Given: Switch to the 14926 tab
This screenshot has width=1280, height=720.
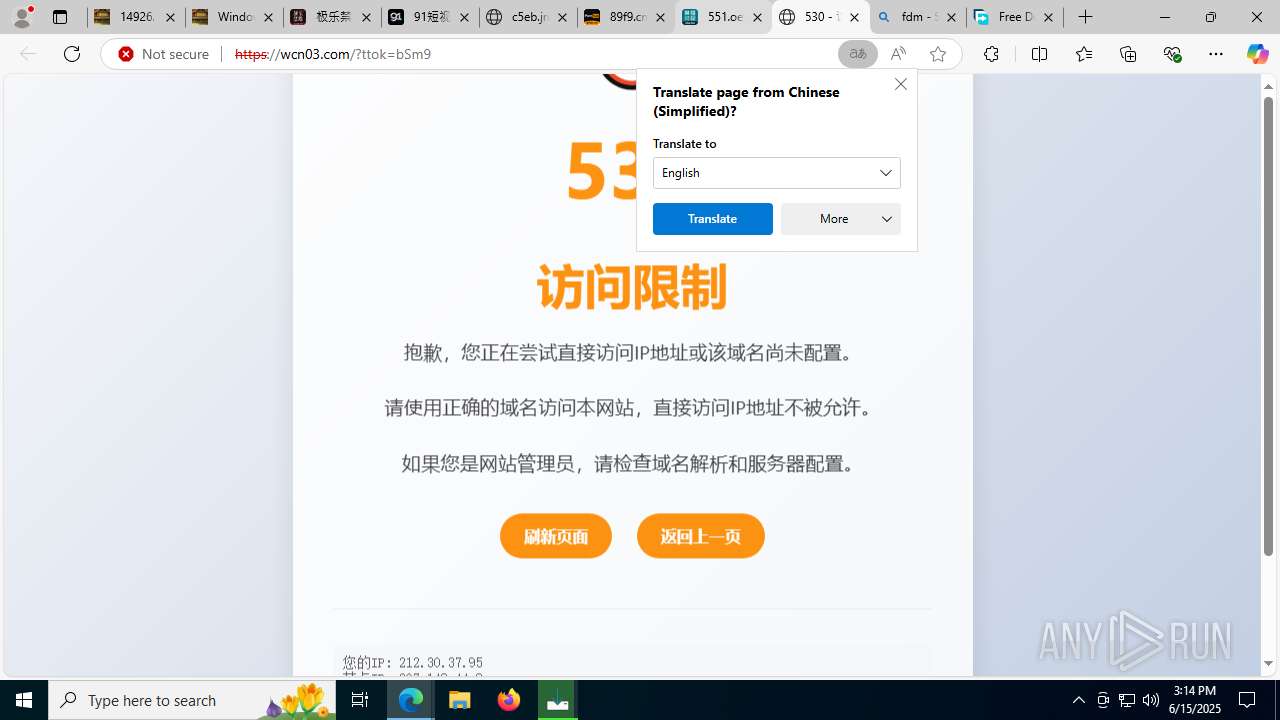Looking at the screenshot, I should [136, 17].
